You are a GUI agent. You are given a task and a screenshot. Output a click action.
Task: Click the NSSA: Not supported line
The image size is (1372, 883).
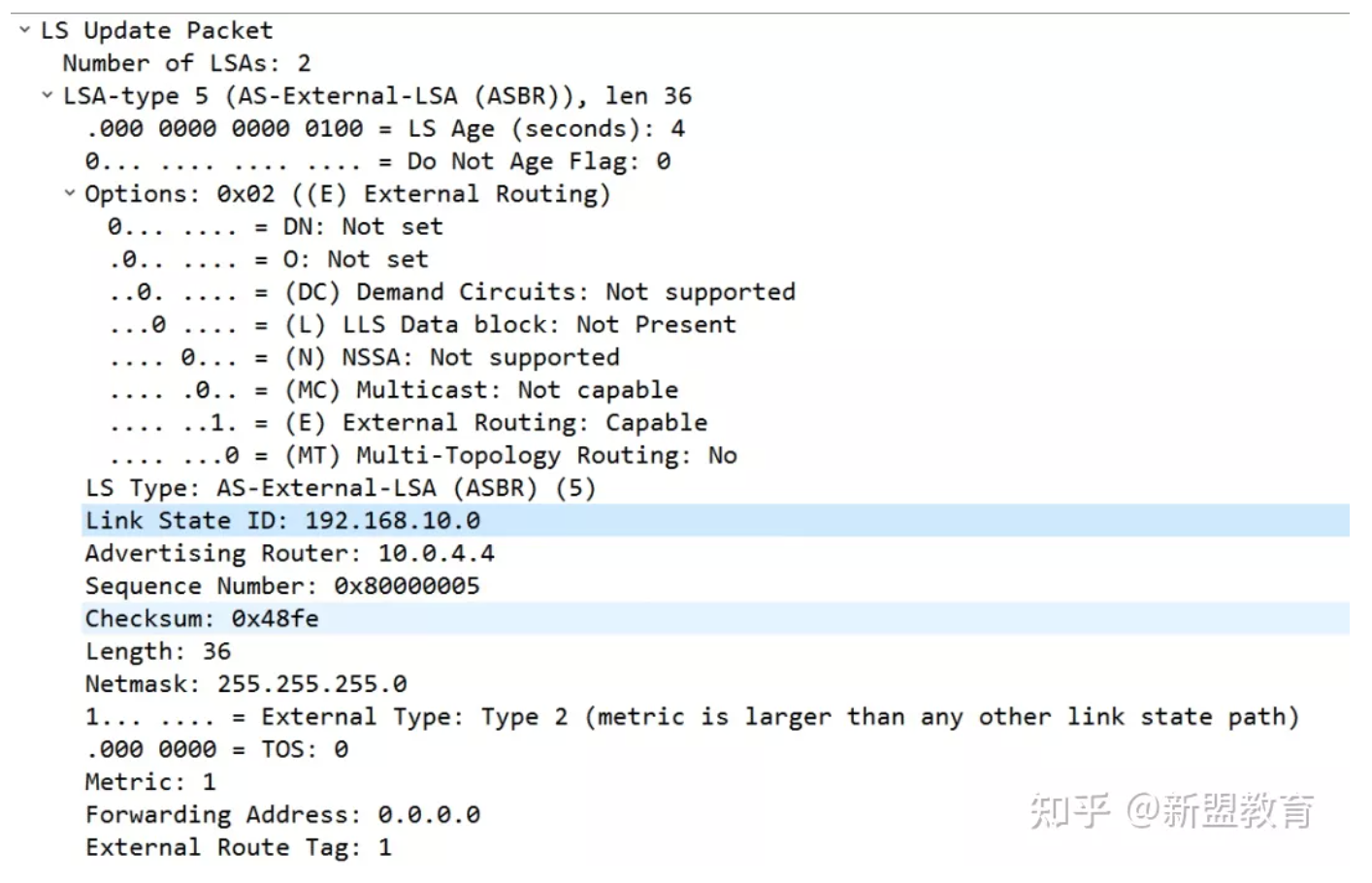[364, 357]
